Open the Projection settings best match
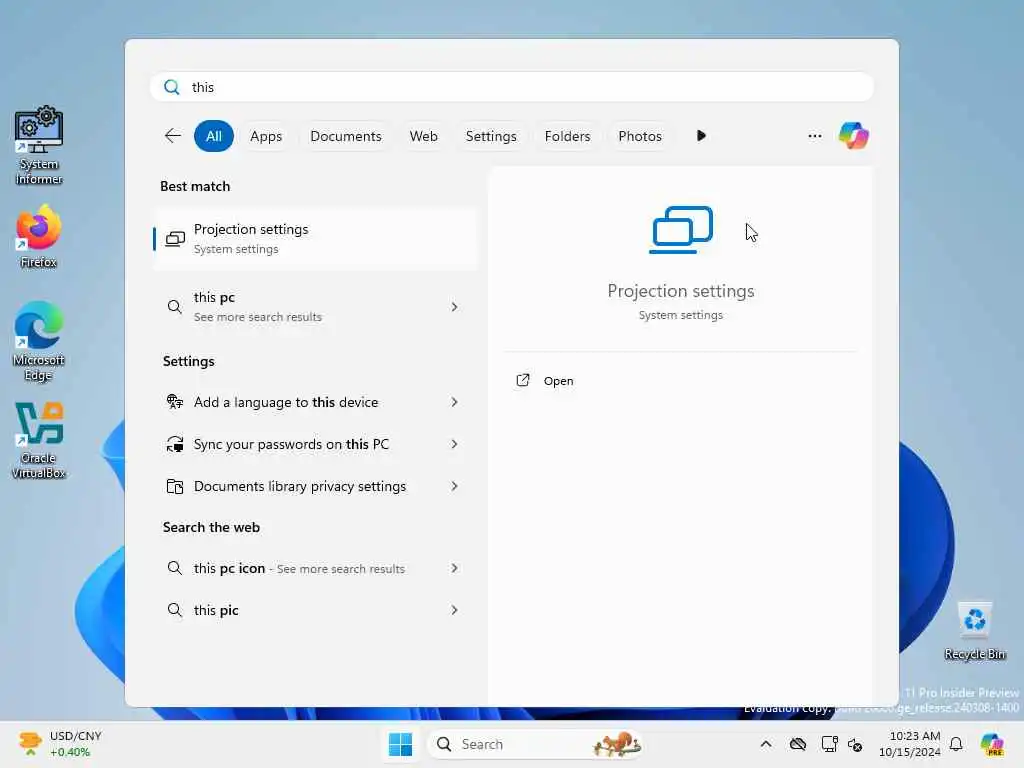This screenshot has height=768, width=1024. click(315, 238)
